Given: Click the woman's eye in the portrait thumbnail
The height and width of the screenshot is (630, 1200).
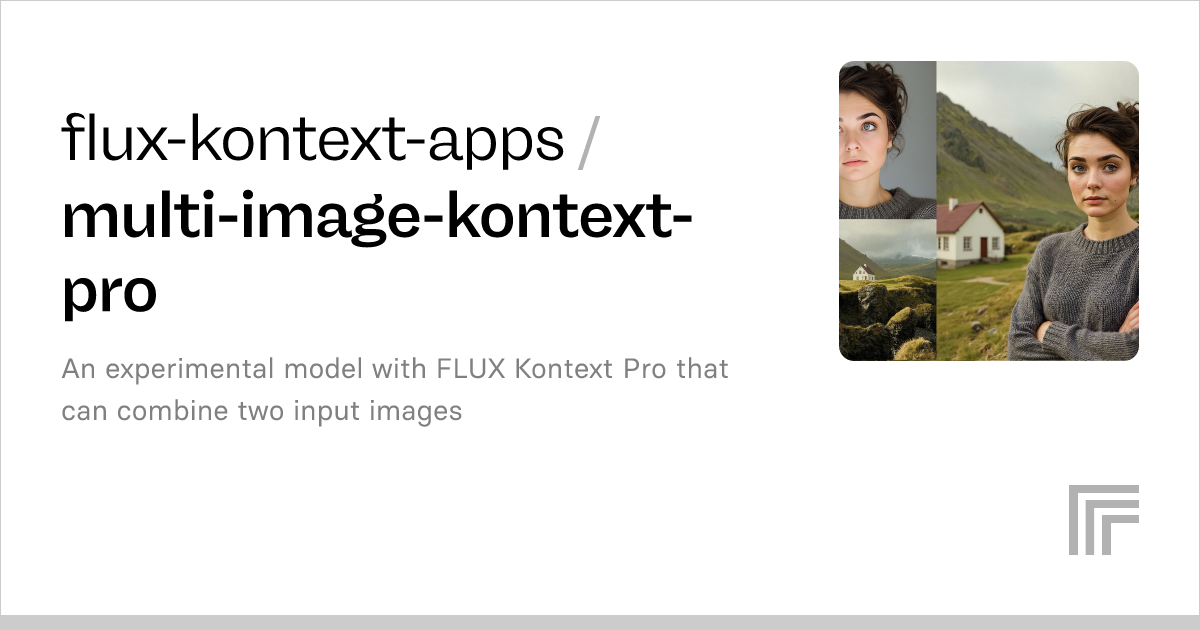Looking at the screenshot, I should (x=868, y=126).
